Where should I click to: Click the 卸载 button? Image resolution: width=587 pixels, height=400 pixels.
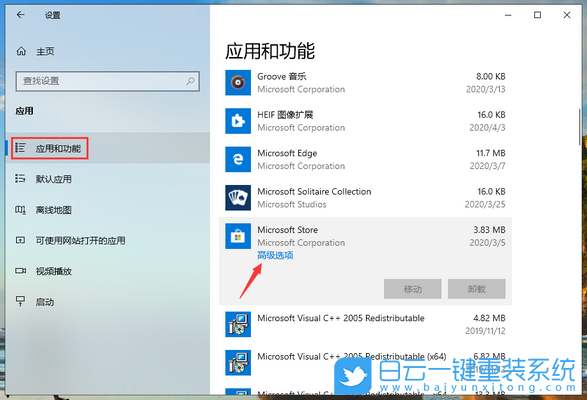coord(477,289)
